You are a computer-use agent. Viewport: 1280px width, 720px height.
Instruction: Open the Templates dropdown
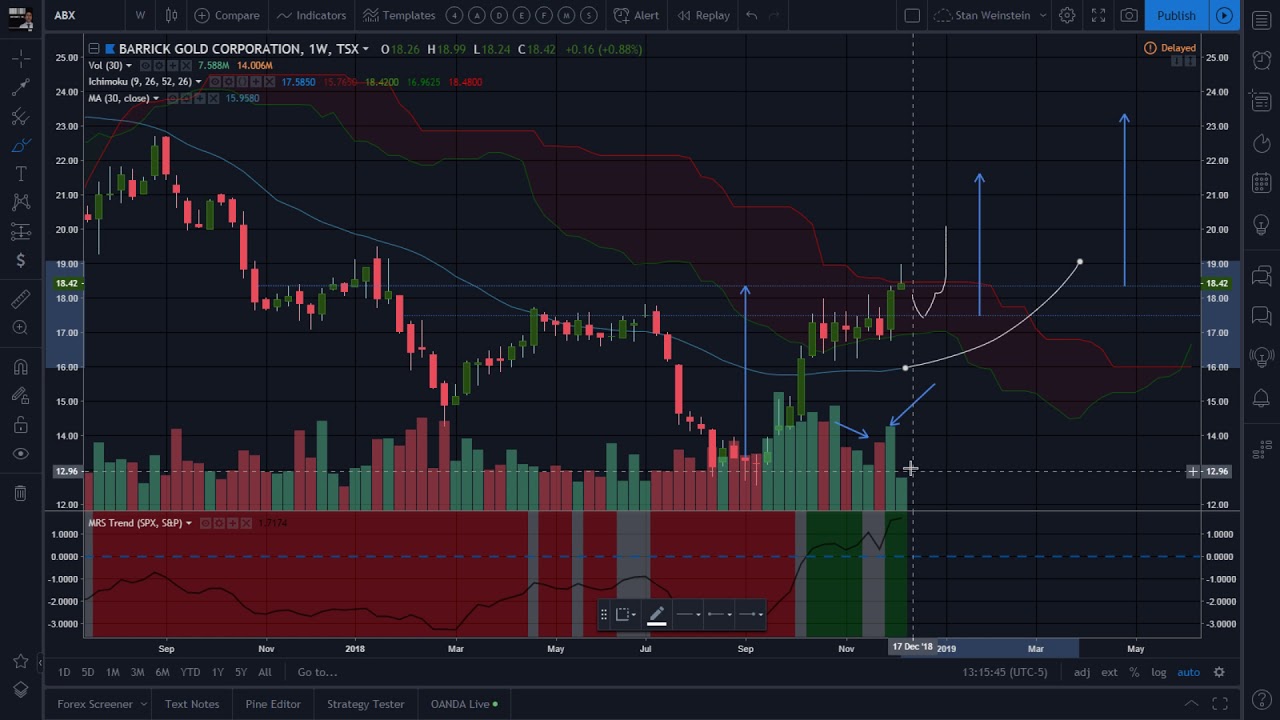tap(399, 15)
